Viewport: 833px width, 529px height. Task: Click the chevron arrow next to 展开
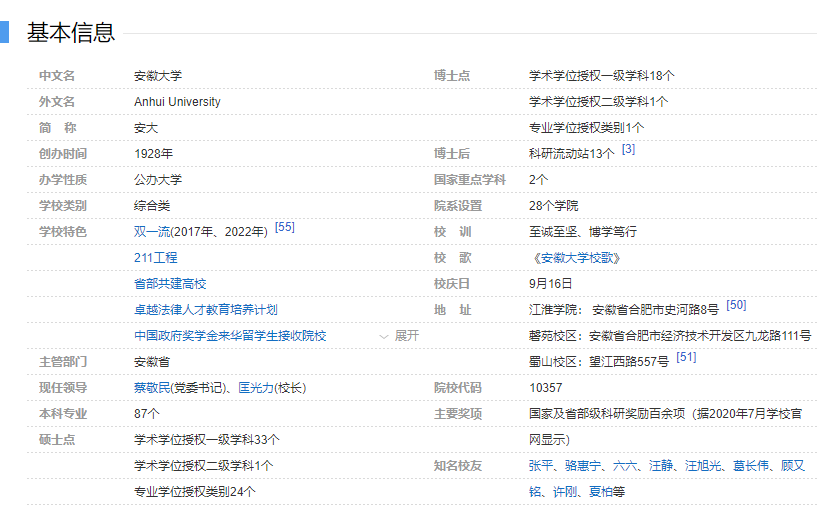383,336
